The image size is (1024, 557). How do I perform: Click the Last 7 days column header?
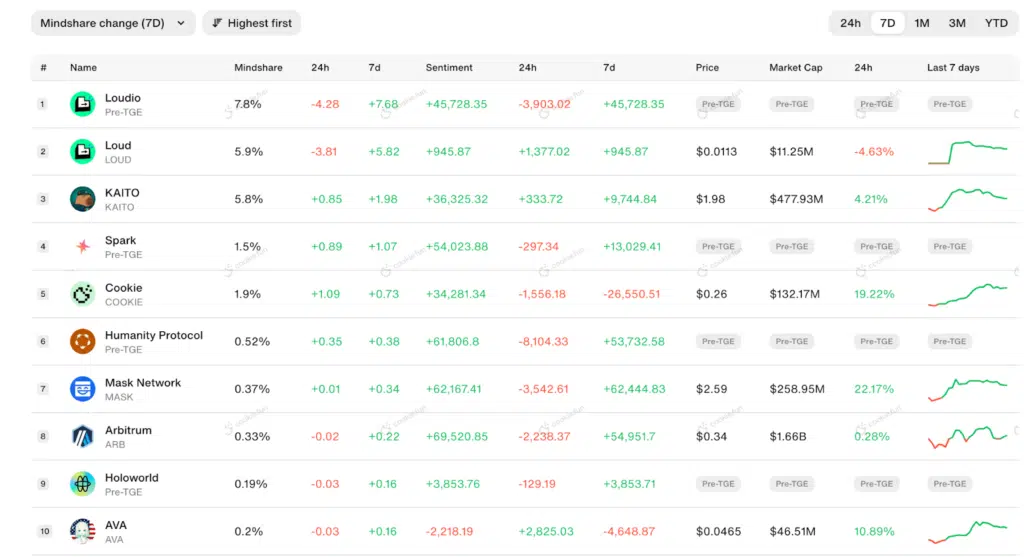pos(953,67)
